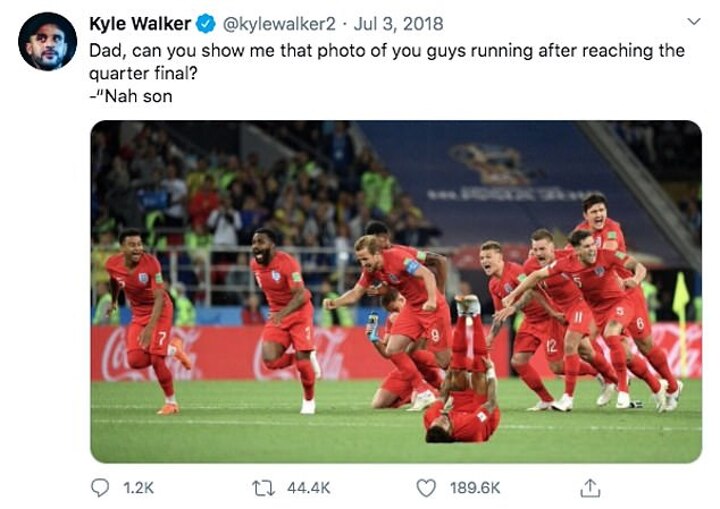The height and width of the screenshot is (509, 720).
Task: Click the reply speech bubble icon
Action: point(101,488)
